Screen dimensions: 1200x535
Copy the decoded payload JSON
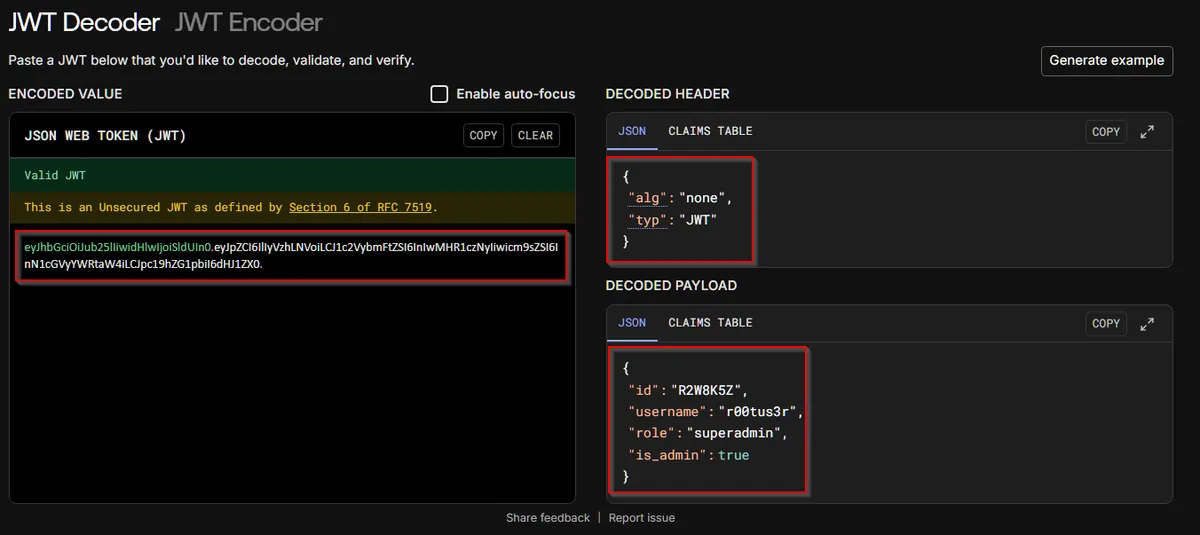pyautogui.click(x=1106, y=323)
